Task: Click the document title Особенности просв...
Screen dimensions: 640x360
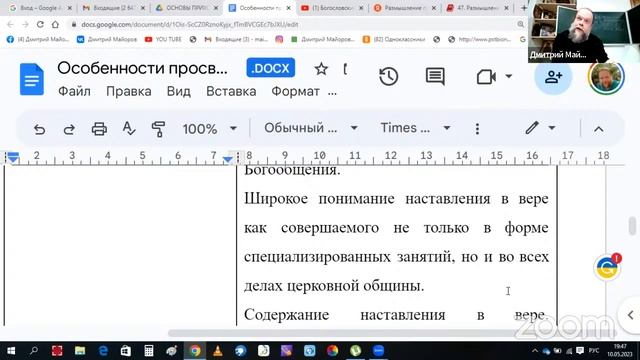Action: pyautogui.click(x=142, y=68)
